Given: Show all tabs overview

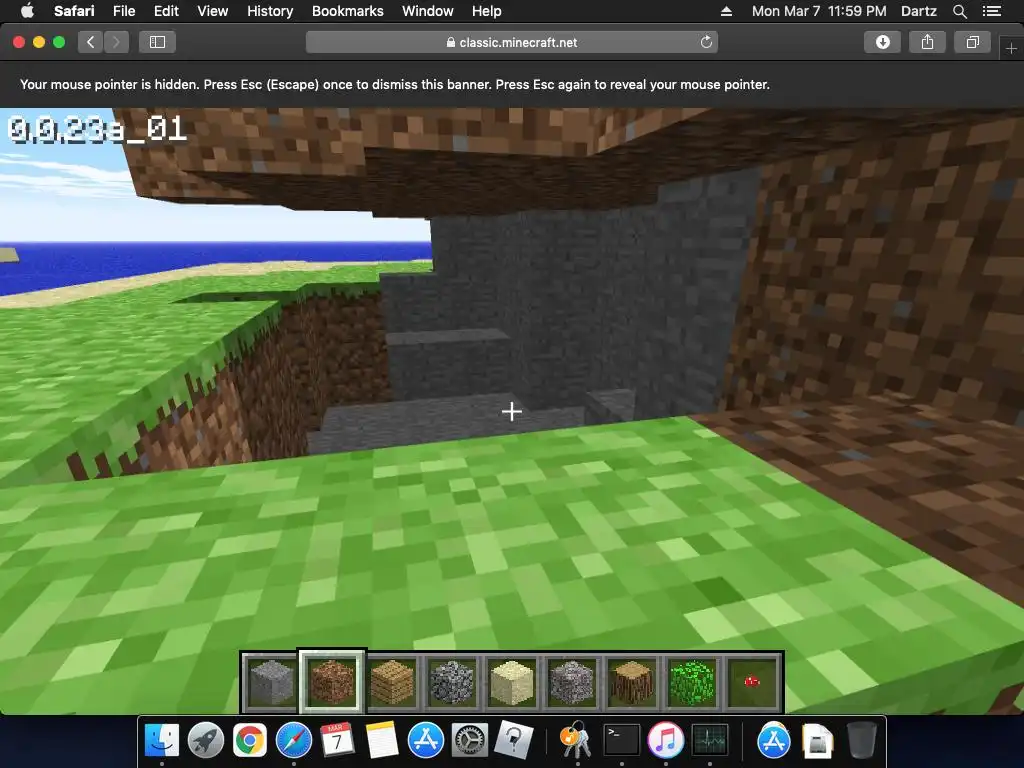Looking at the screenshot, I should (972, 42).
